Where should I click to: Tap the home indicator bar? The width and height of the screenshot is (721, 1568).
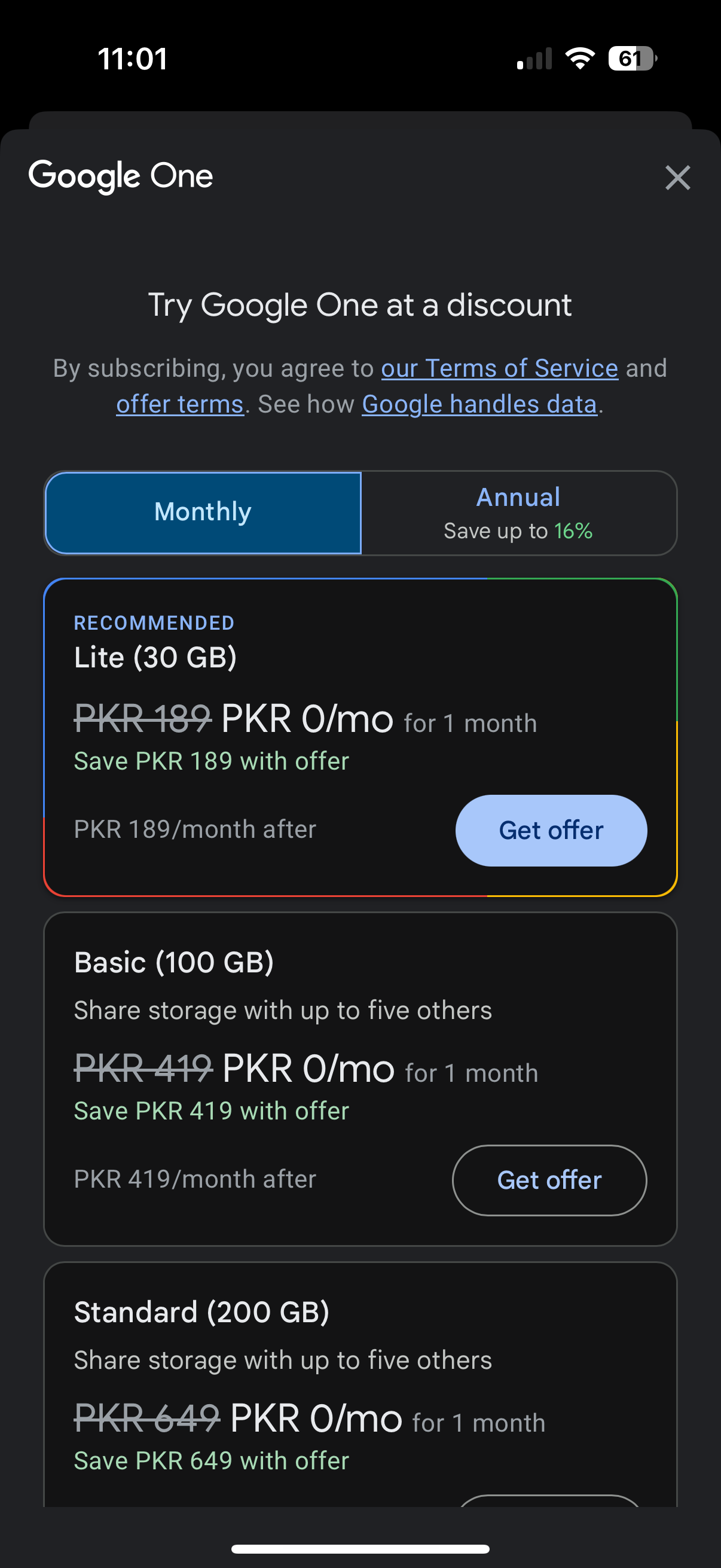(360, 1548)
